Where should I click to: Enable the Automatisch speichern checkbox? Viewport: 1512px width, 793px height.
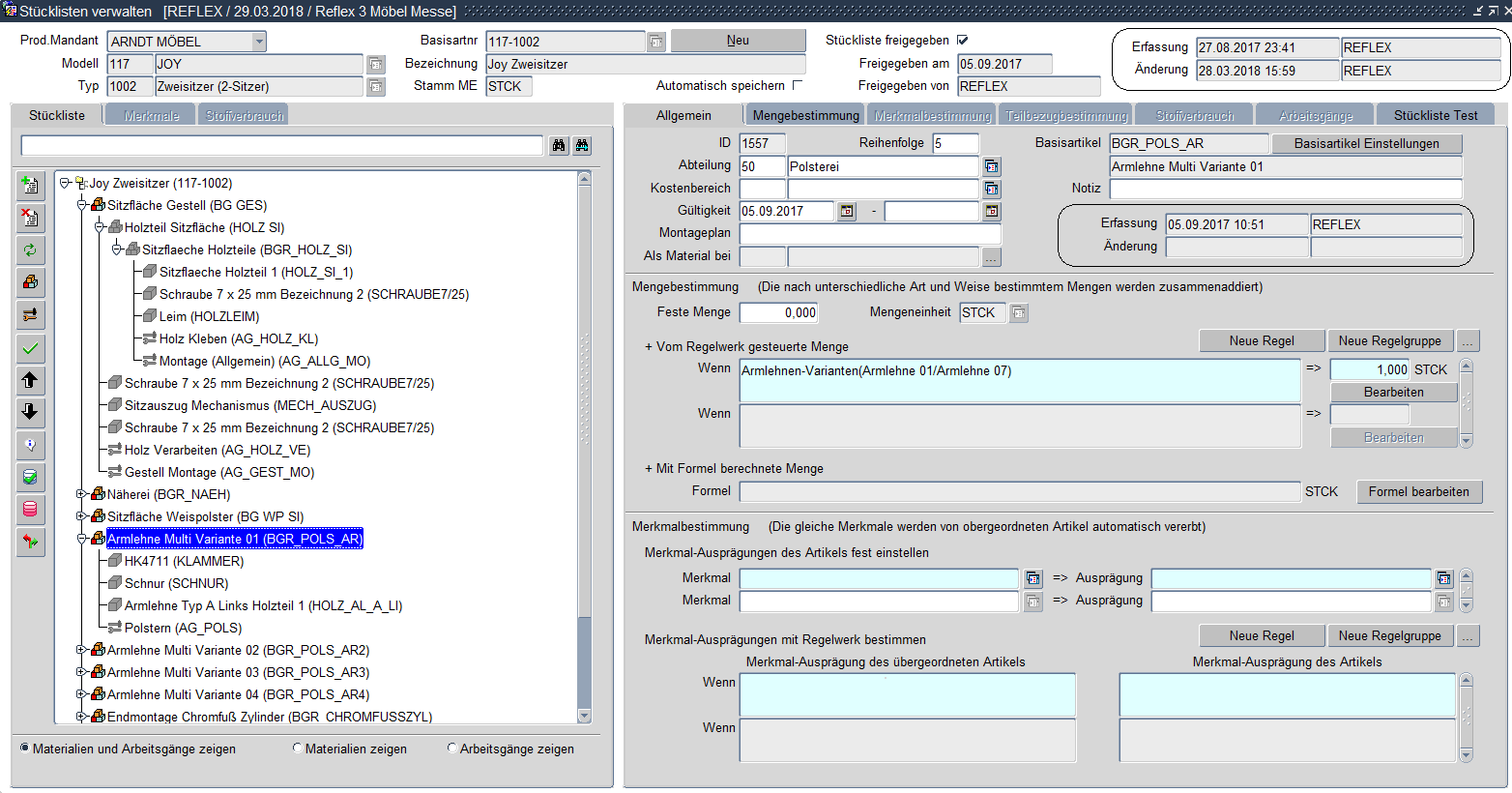click(x=798, y=85)
